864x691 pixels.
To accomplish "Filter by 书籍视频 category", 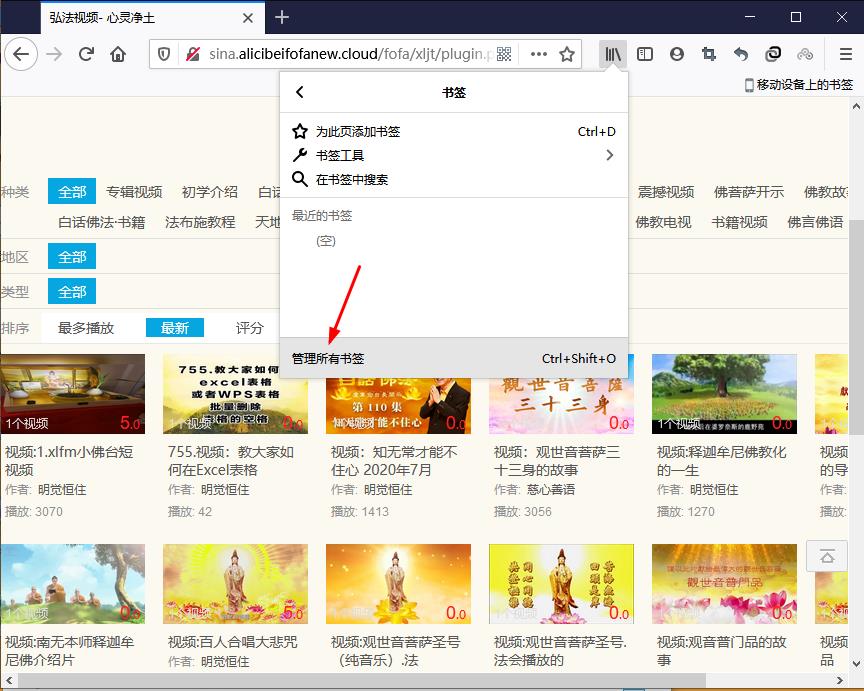I will tap(739, 222).
